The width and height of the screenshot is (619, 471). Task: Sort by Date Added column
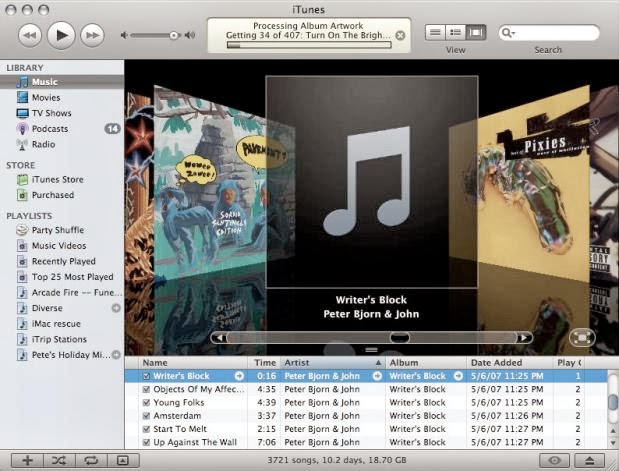pyautogui.click(x=510, y=363)
